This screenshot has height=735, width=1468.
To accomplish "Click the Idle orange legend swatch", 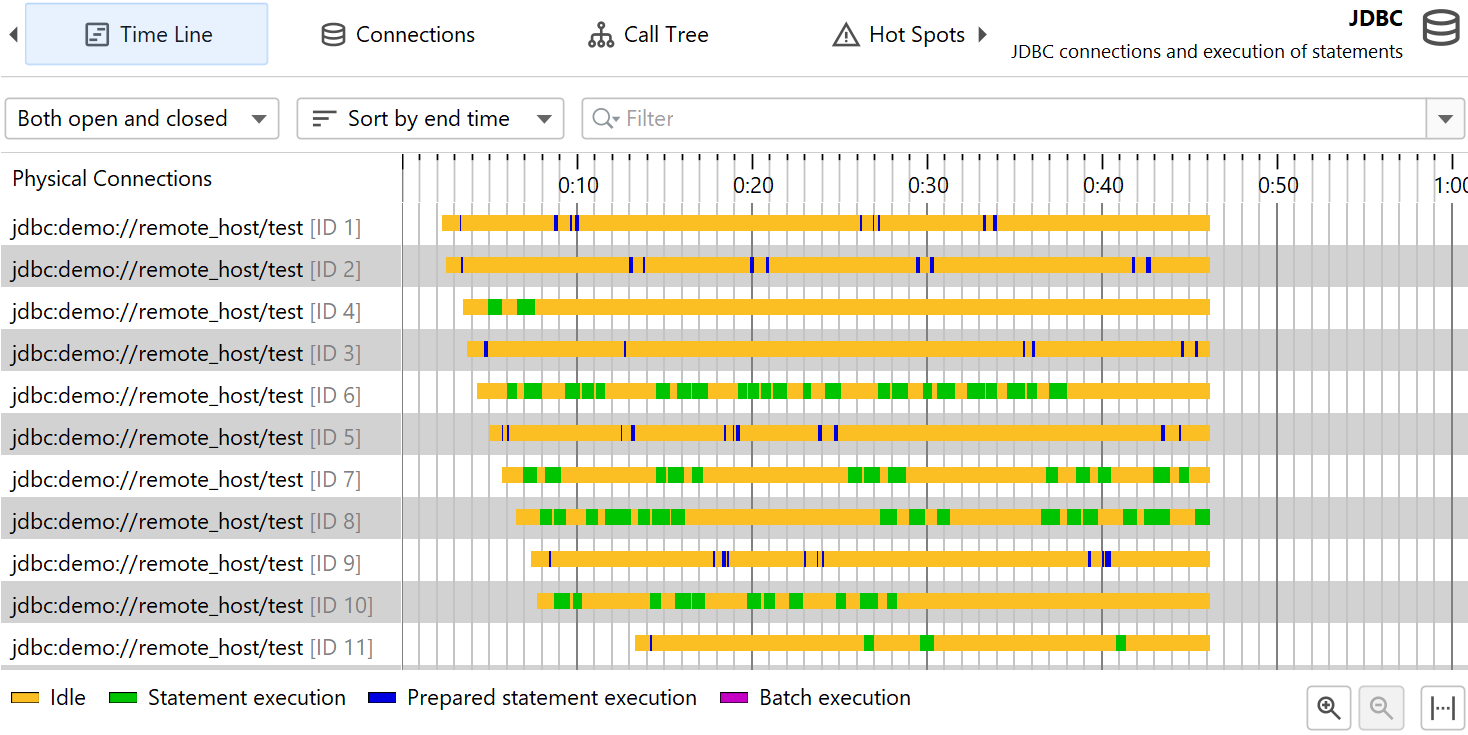I will (24, 698).
